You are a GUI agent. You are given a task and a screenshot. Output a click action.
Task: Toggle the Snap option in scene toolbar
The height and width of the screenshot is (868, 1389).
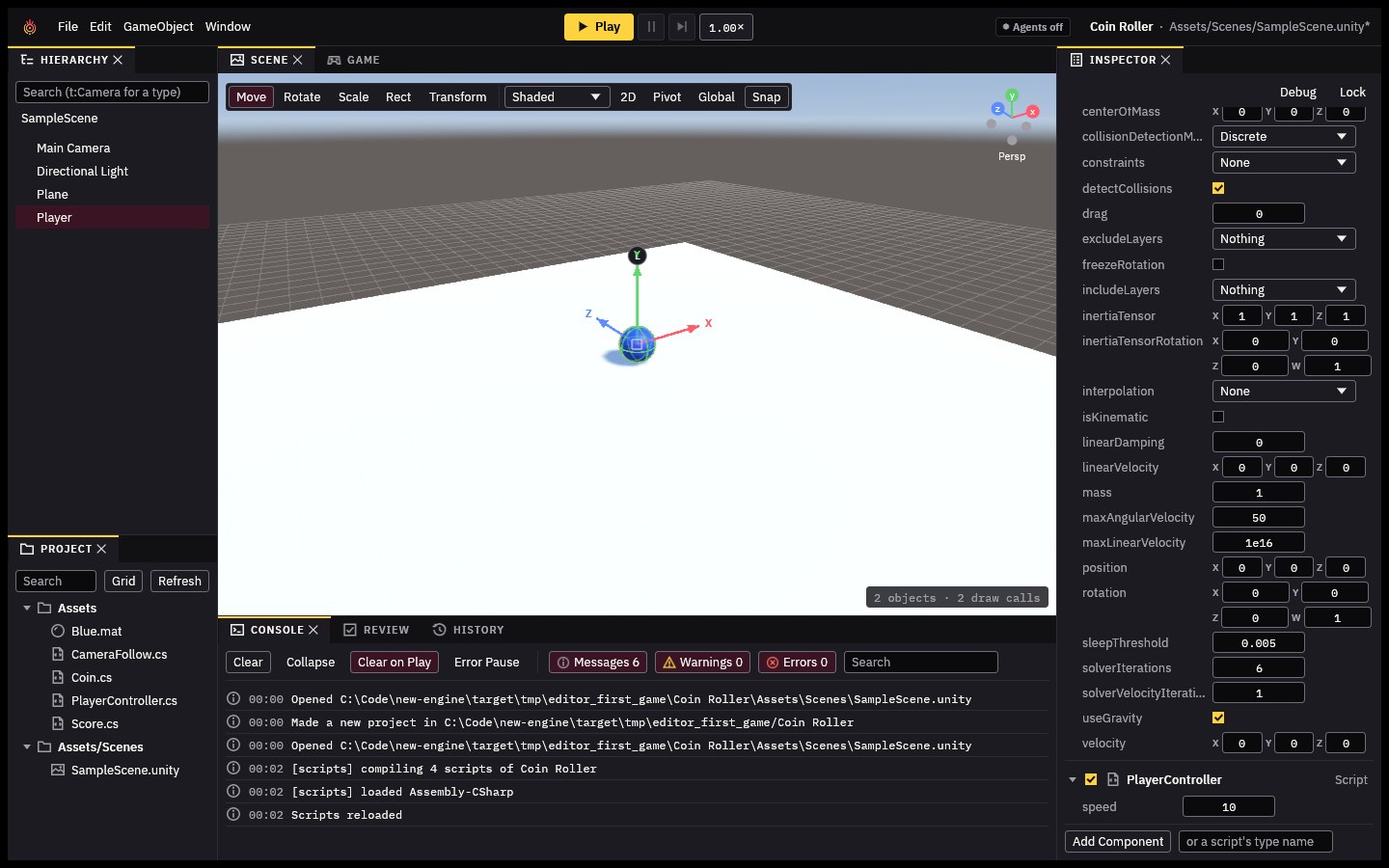767,96
